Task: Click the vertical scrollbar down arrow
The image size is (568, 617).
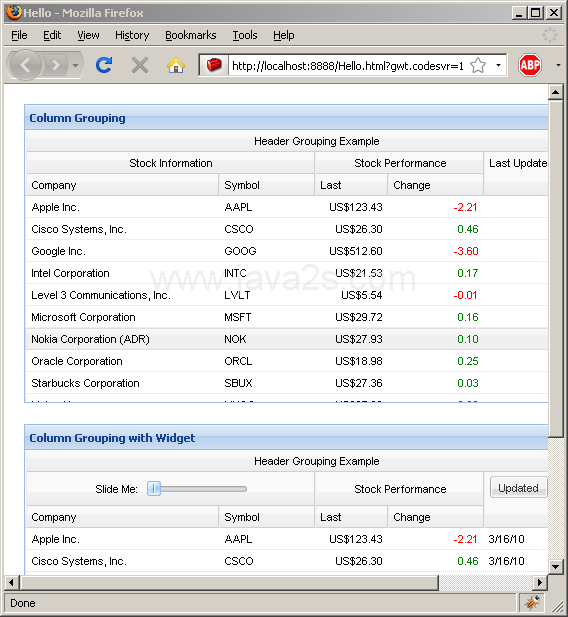Action: click(x=555, y=567)
